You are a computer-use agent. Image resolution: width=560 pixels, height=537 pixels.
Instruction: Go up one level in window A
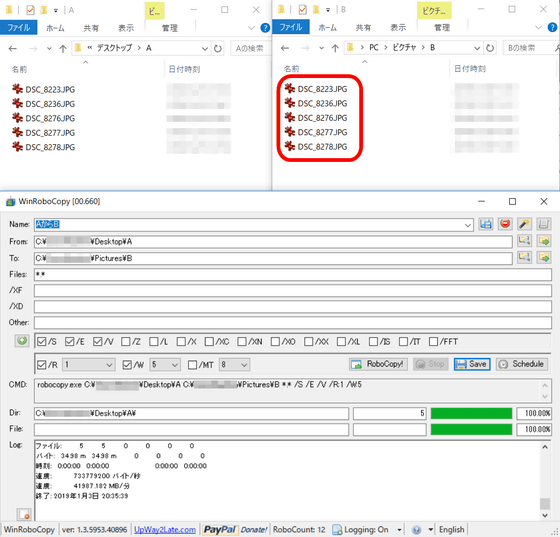pos(63,49)
